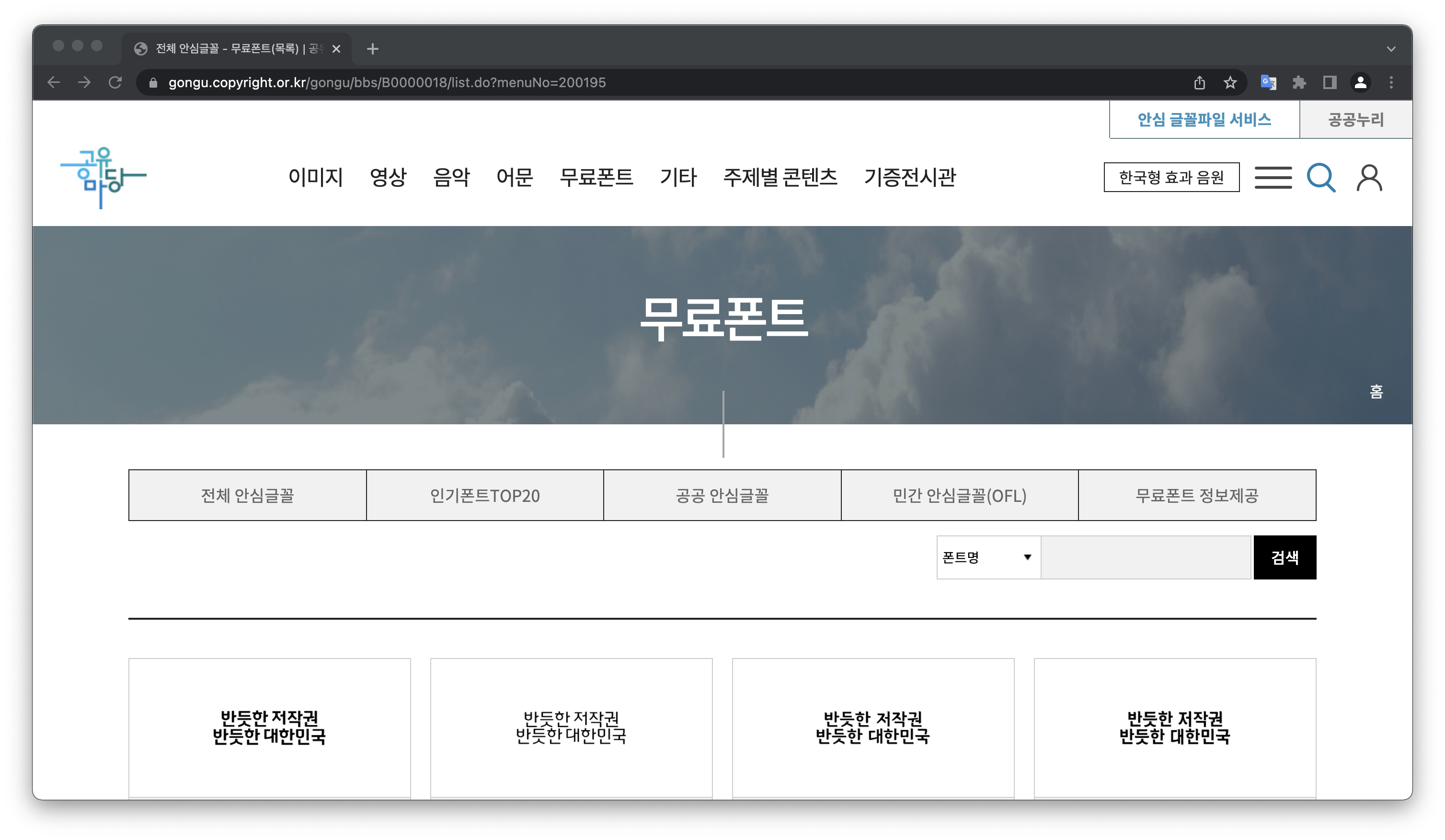
Task: Bookmark this page with star icon
Action: 1229,82
